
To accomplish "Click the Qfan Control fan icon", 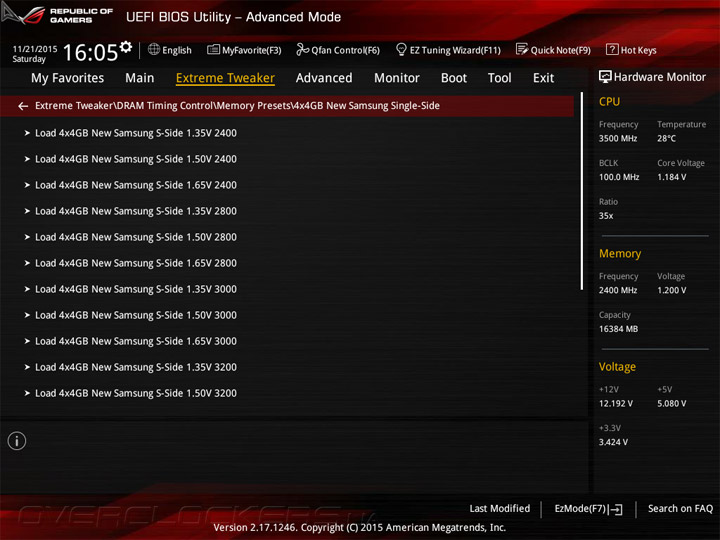I will click(x=302, y=50).
